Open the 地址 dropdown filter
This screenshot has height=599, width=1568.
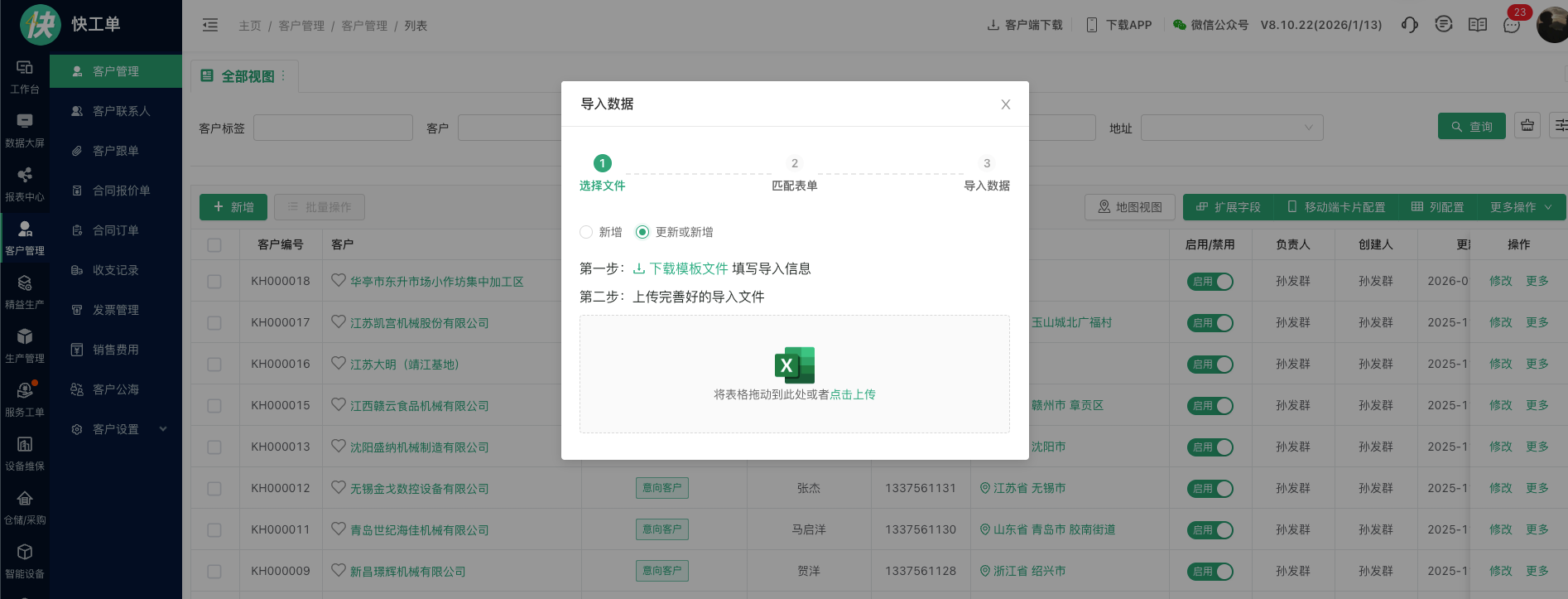(x=1231, y=128)
